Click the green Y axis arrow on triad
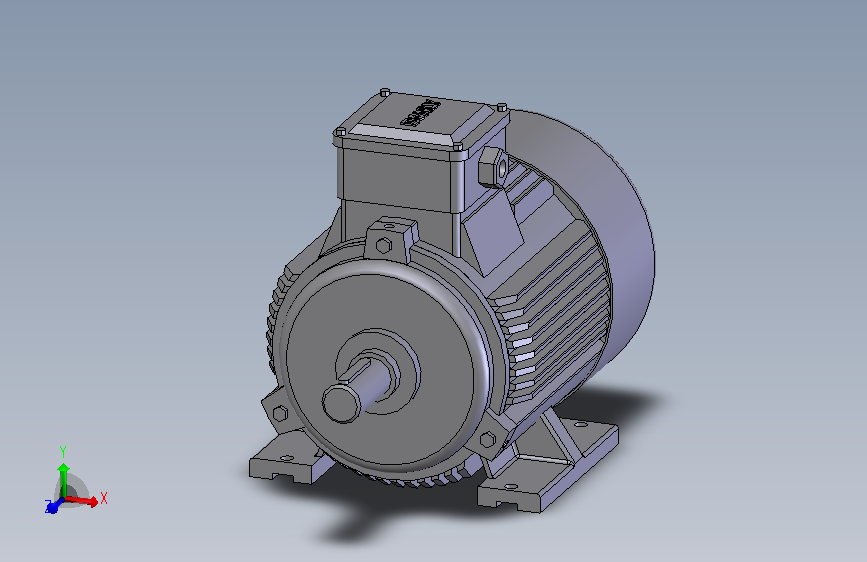 coord(64,480)
